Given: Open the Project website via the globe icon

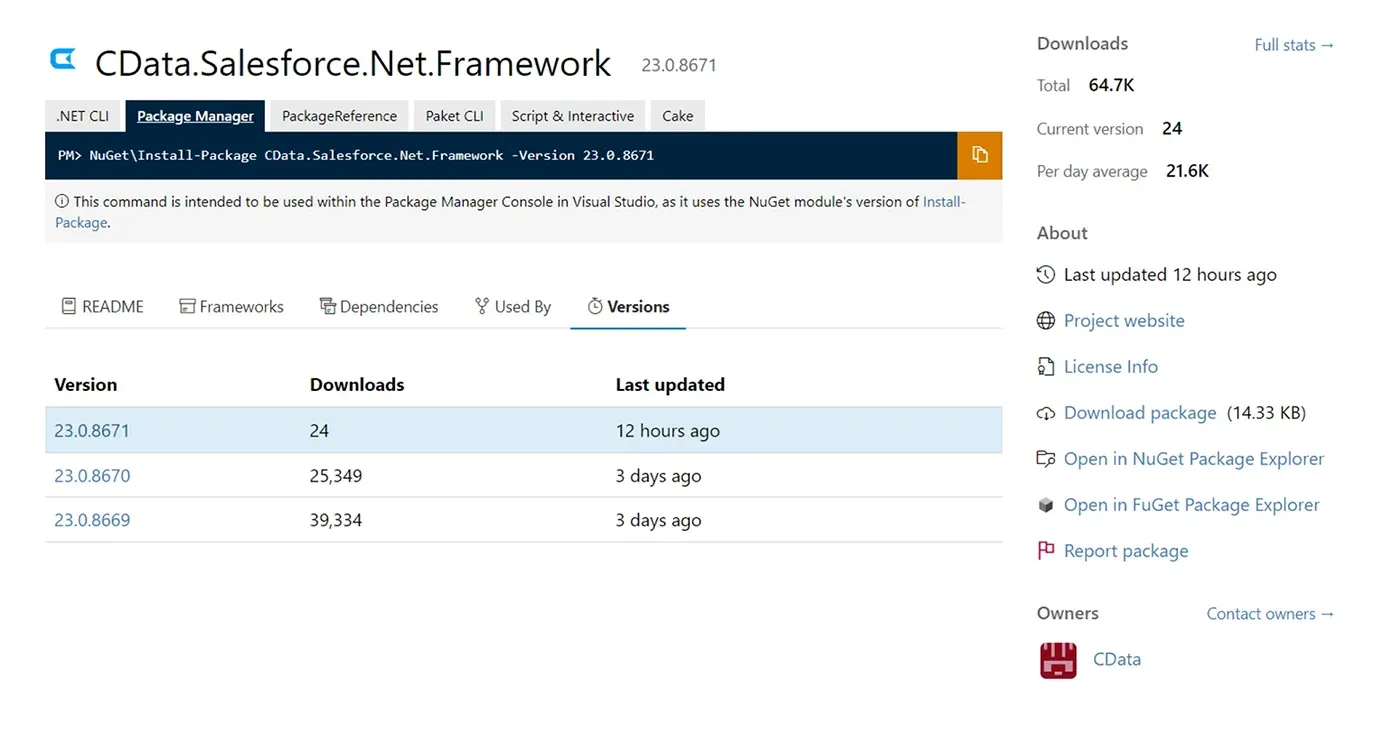Looking at the screenshot, I should click(1046, 320).
